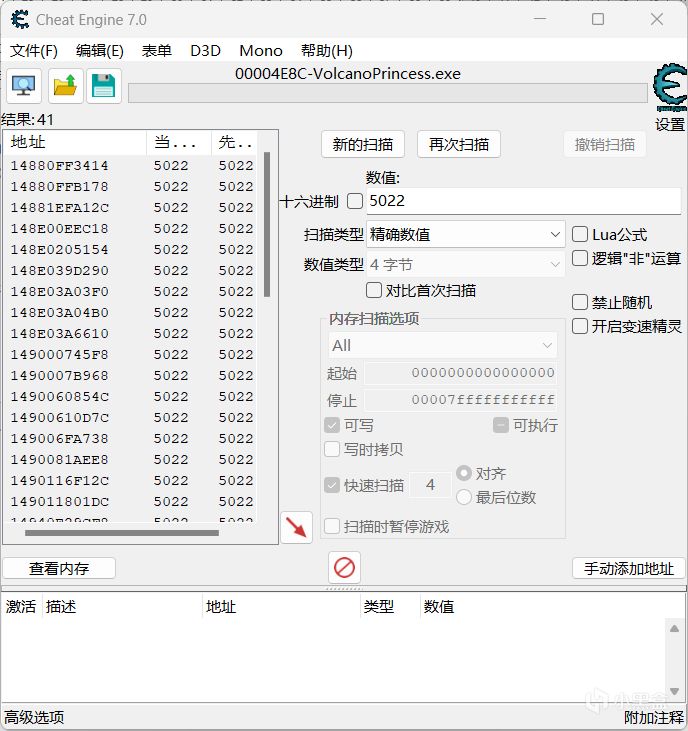The width and height of the screenshot is (688, 731).
Task: Save the cheat table with the floppy icon
Action: point(103,86)
